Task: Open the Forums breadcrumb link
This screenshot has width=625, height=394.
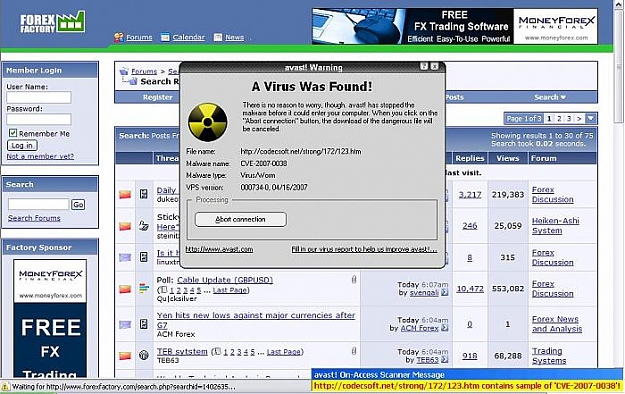Action: tap(144, 71)
